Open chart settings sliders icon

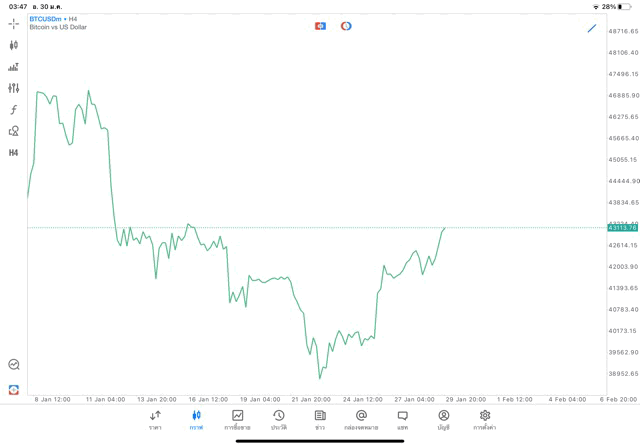(x=14, y=88)
